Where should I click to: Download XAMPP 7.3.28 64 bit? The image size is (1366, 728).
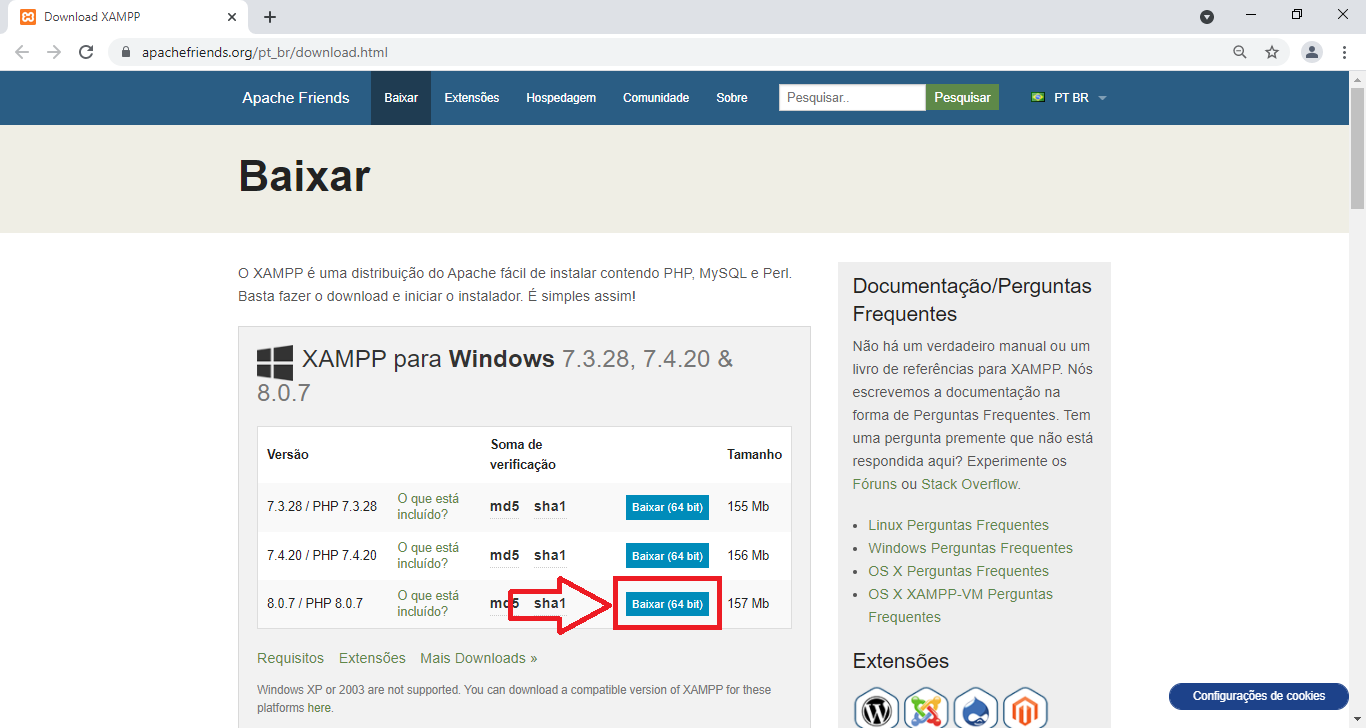(668, 507)
